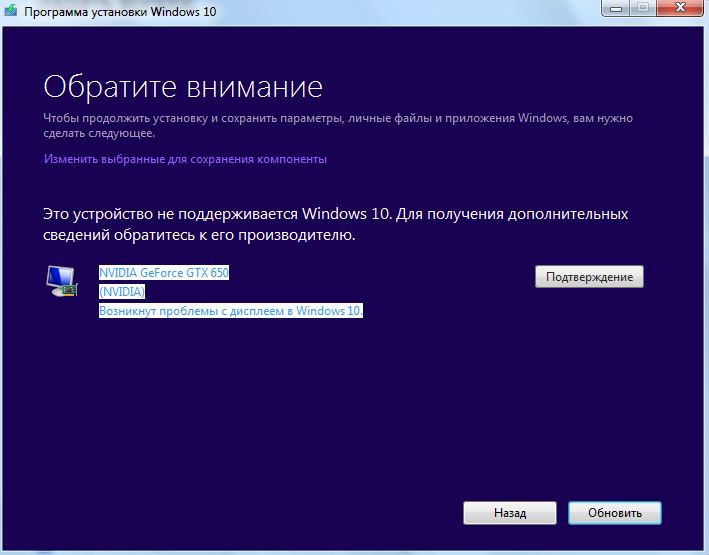709x555 pixels.
Task: Click the Назад button
Action: pyautogui.click(x=510, y=513)
